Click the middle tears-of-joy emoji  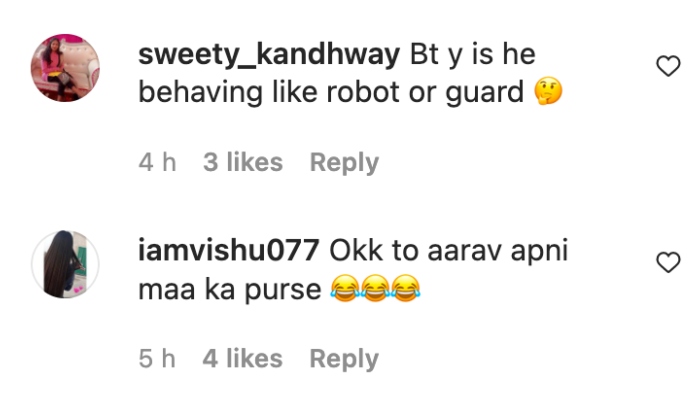coord(375,288)
